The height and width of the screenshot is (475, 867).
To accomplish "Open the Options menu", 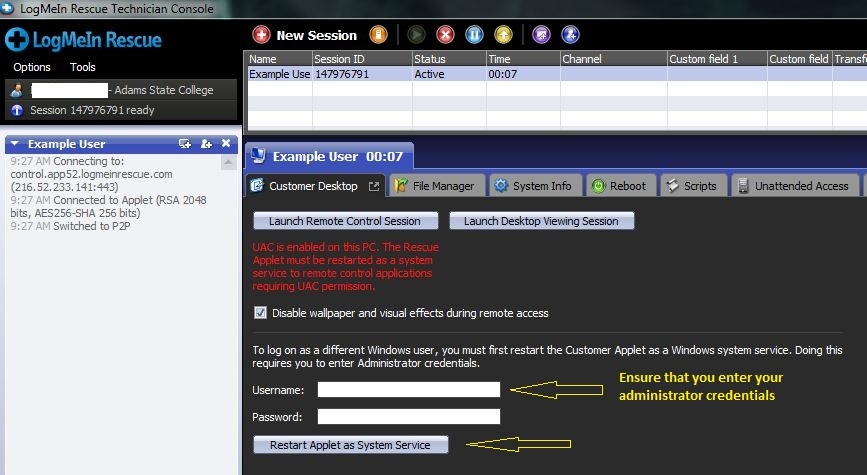I will coord(32,67).
